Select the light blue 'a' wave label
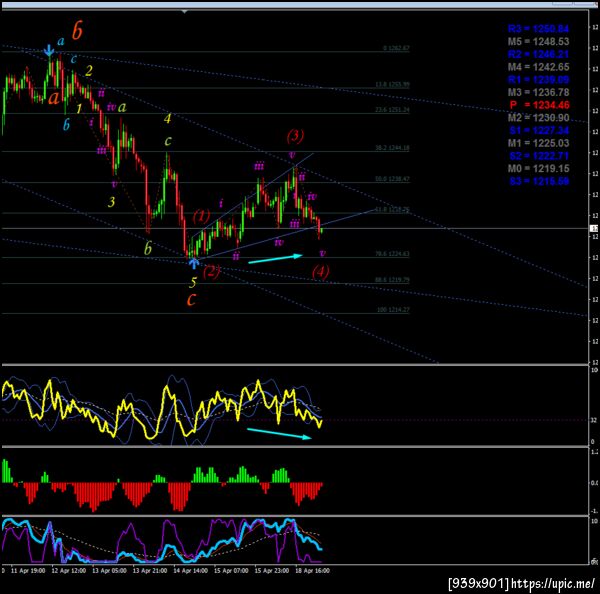 (61, 41)
